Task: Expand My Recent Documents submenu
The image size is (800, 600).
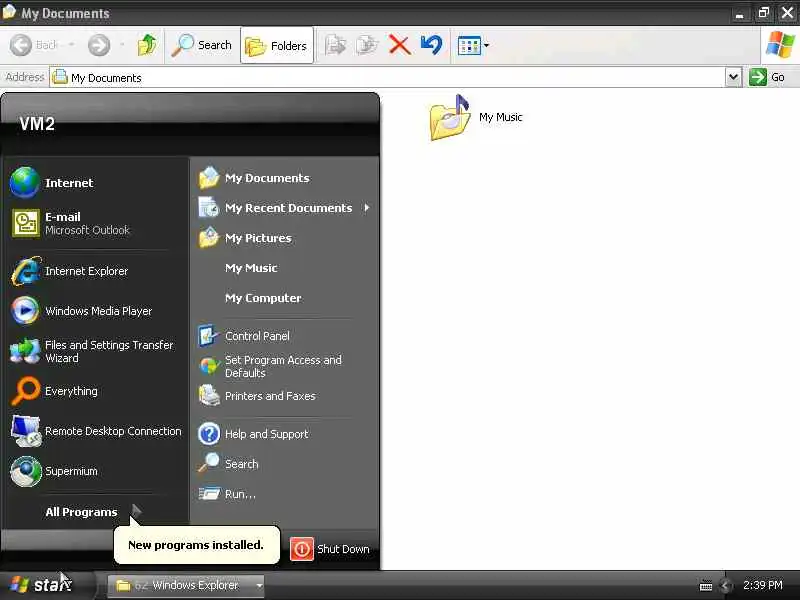Action: tap(285, 208)
